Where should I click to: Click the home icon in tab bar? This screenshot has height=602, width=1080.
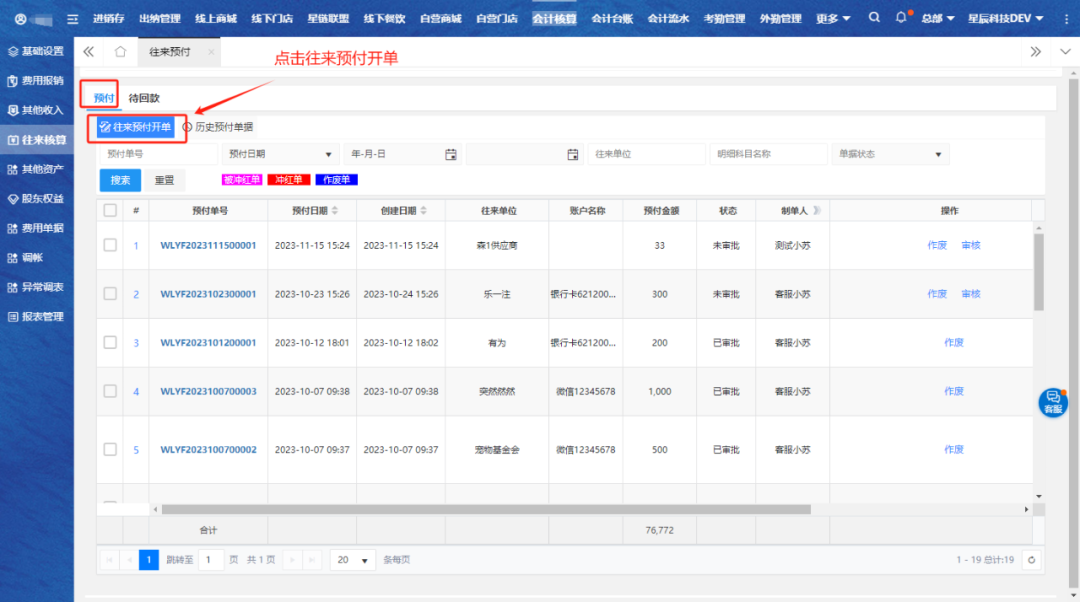[120, 52]
